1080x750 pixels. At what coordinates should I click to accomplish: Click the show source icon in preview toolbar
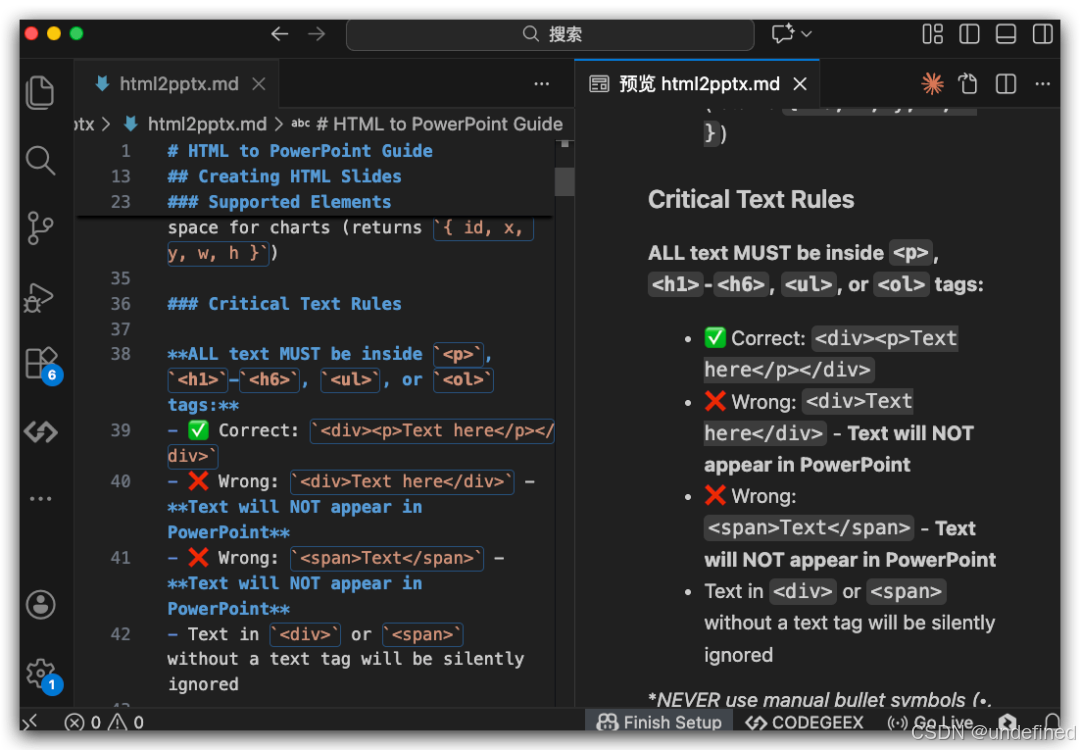click(968, 84)
